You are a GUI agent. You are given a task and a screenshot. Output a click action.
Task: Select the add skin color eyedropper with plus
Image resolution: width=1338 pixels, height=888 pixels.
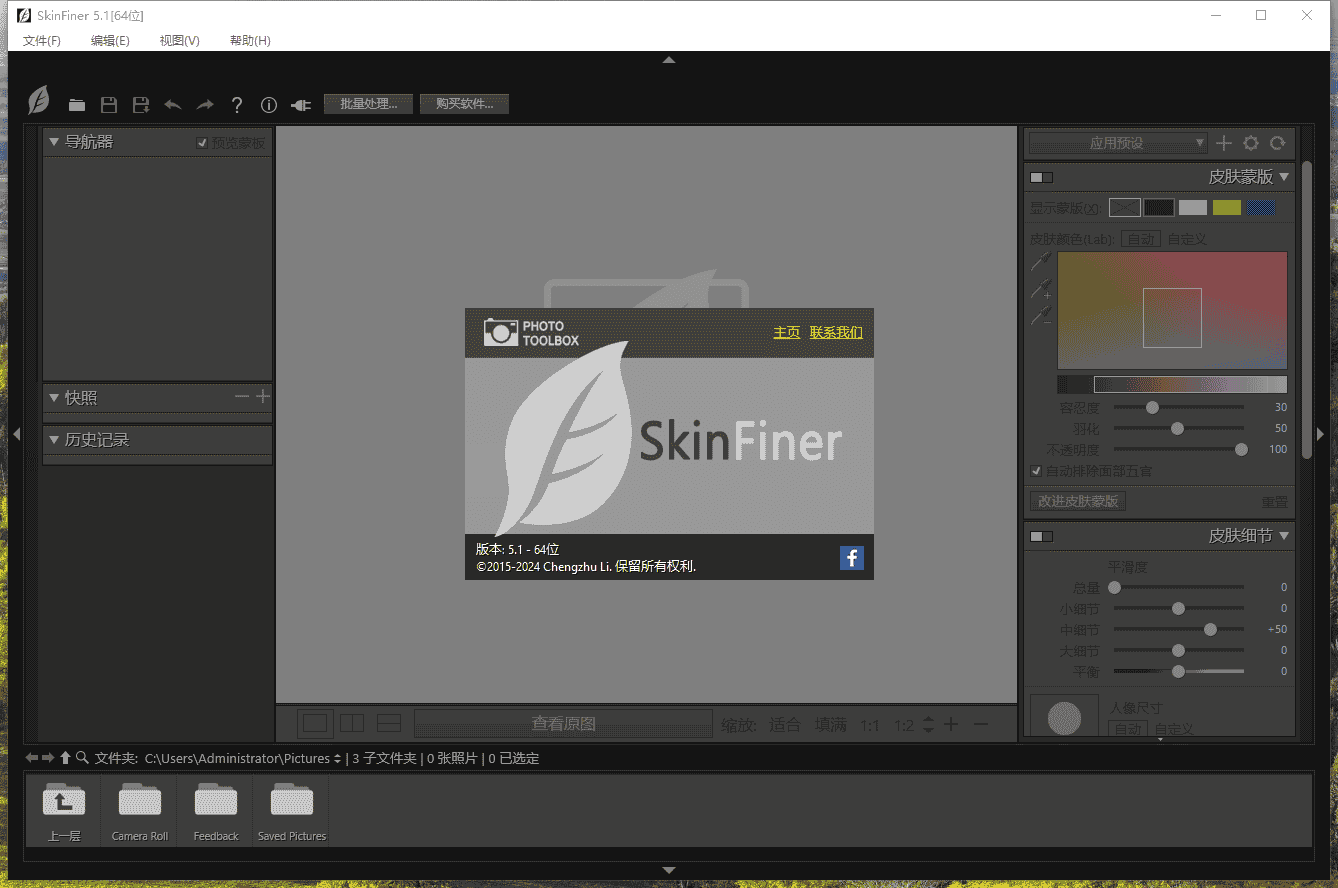(1040, 290)
